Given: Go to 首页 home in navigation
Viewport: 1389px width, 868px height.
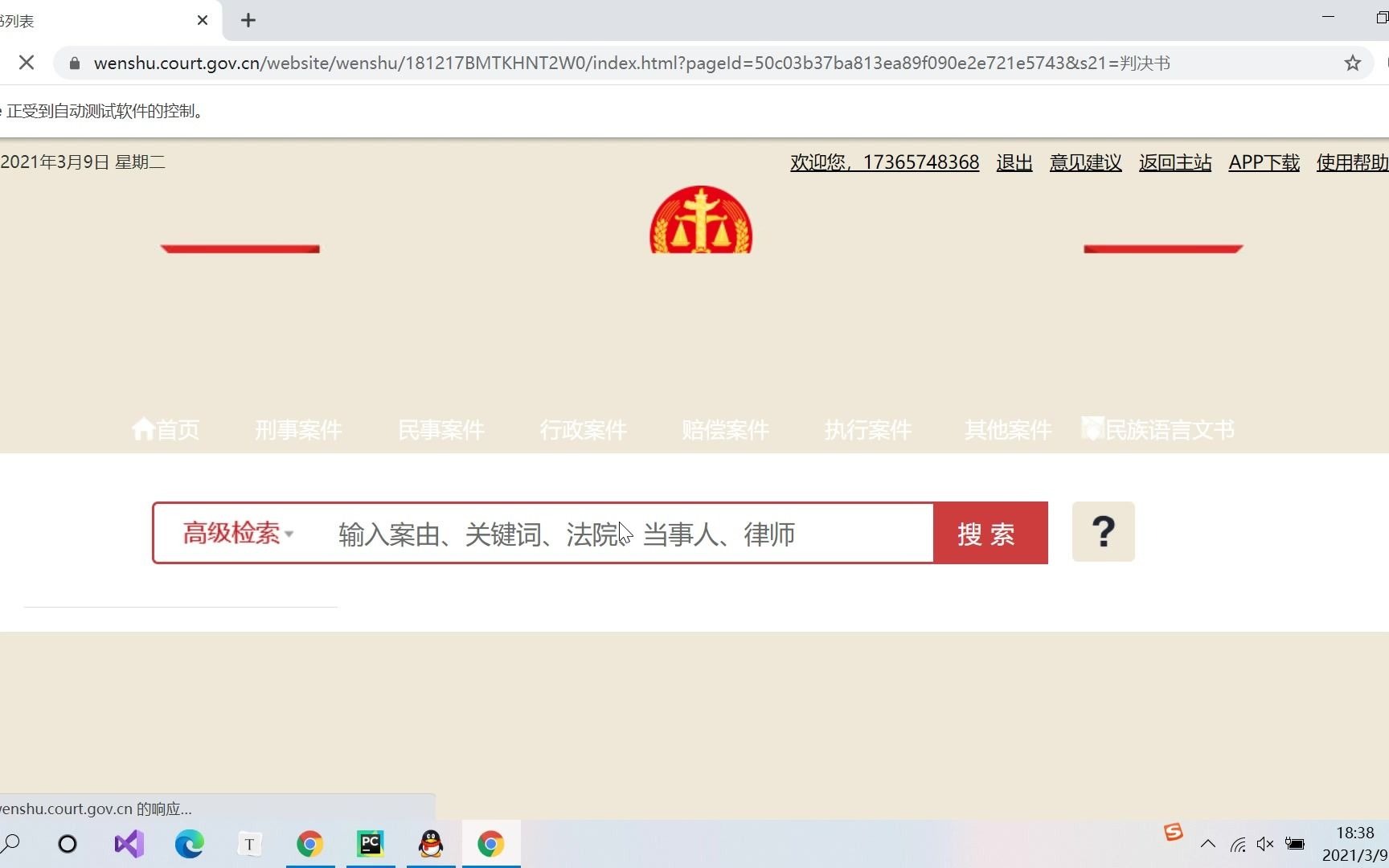Looking at the screenshot, I should (x=166, y=430).
